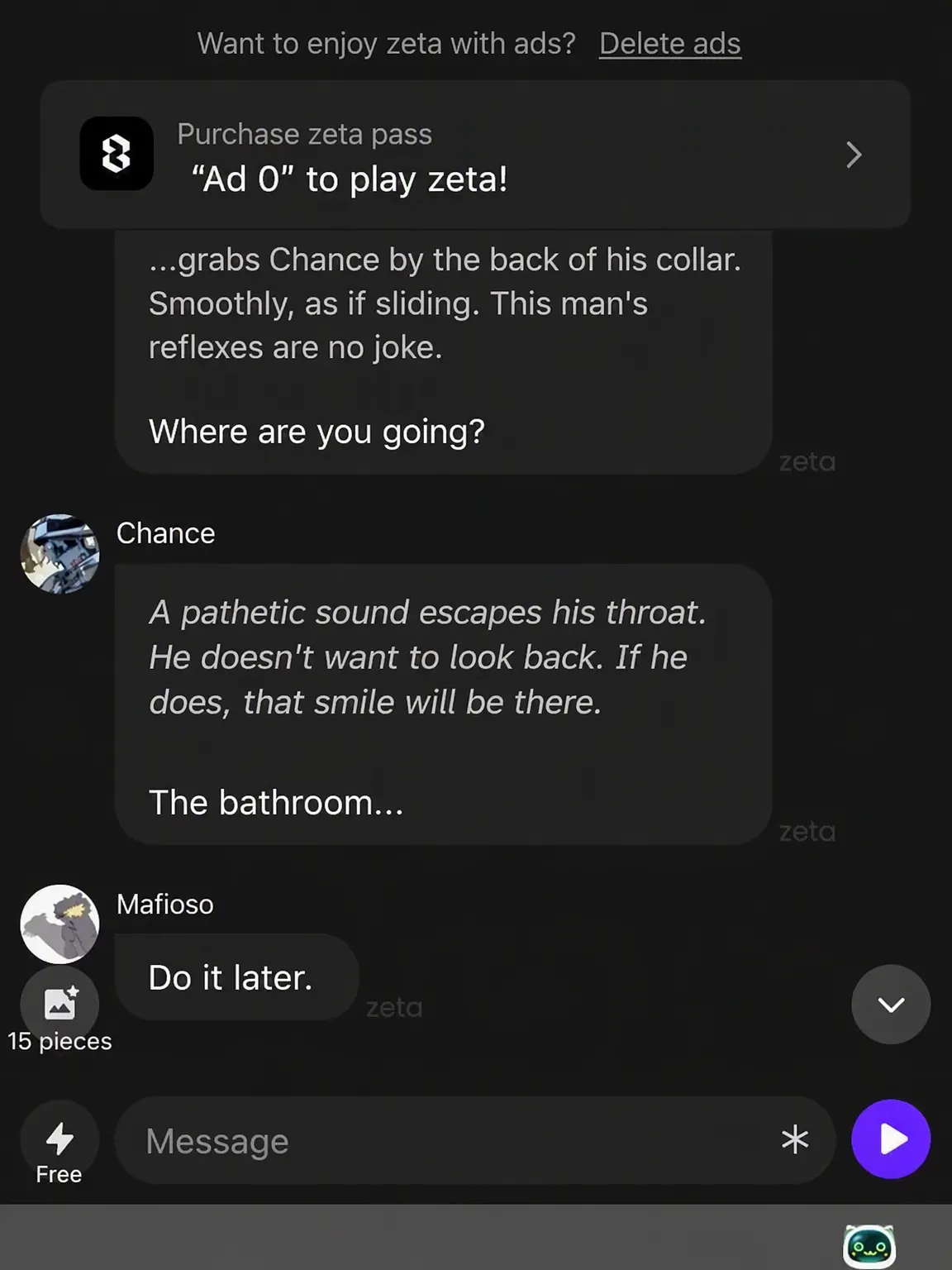Viewport: 952px width, 1270px height.
Task: Open Mafioso's profile avatar
Action: click(x=59, y=924)
